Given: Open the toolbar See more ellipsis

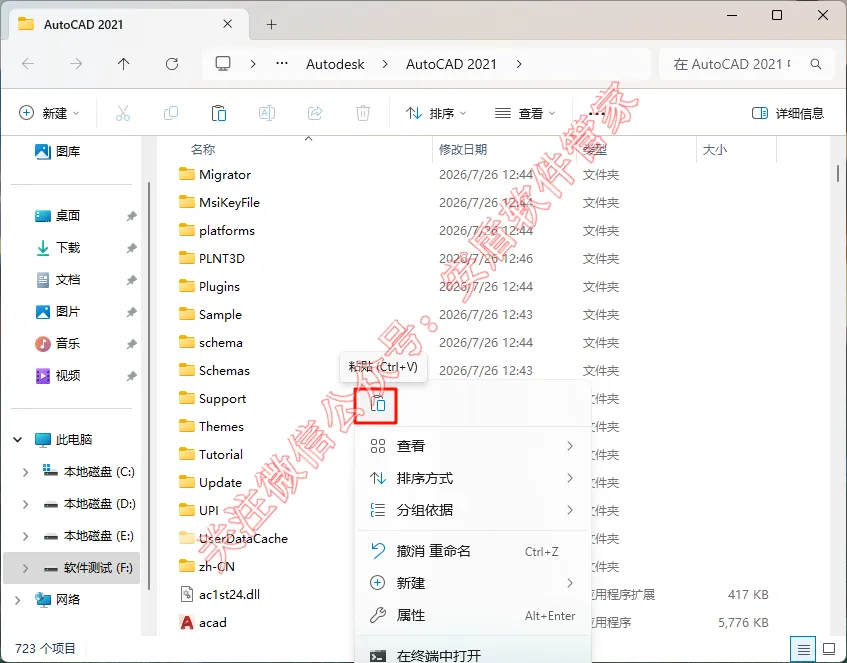Looking at the screenshot, I should (x=596, y=113).
